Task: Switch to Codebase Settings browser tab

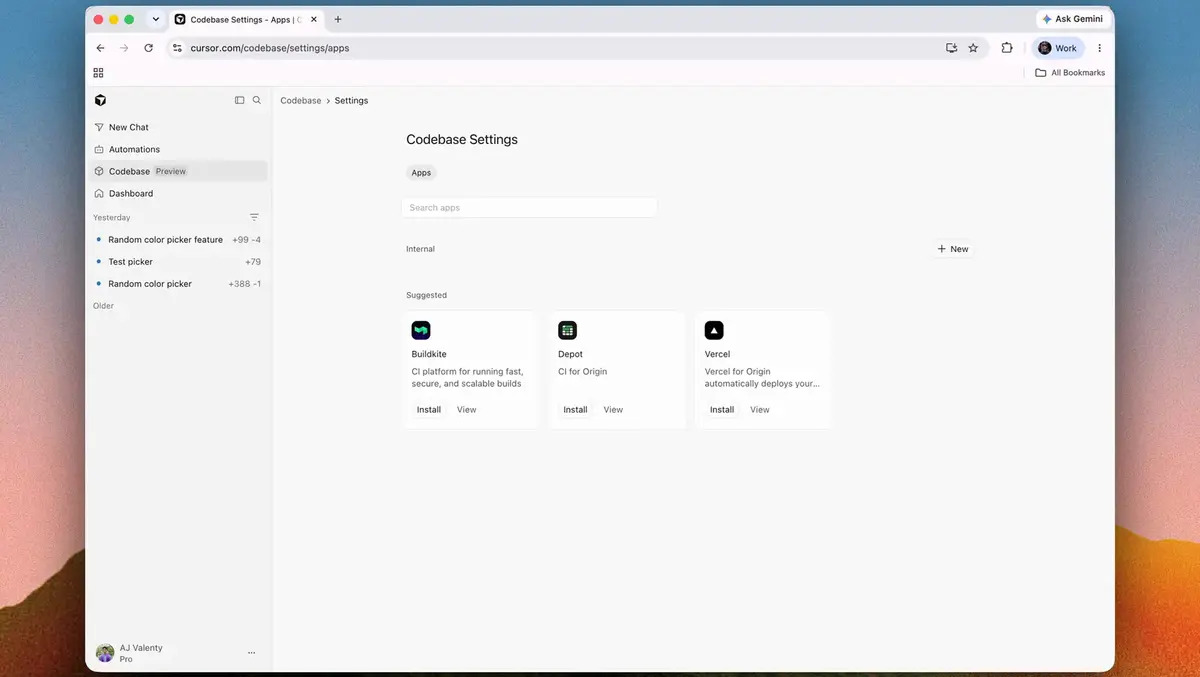Action: [248, 19]
